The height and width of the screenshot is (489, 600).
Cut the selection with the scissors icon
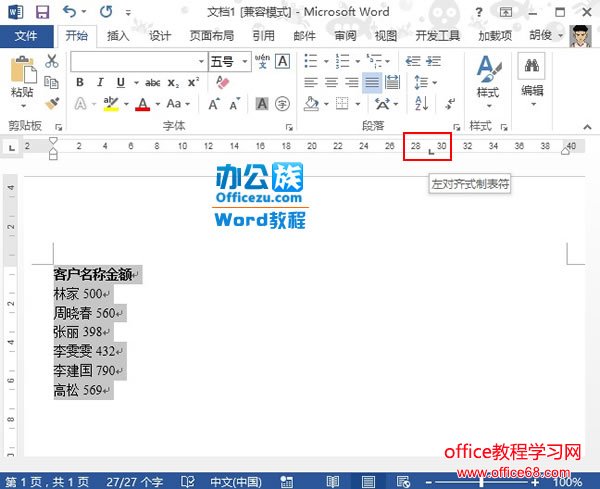(x=52, y=61)
